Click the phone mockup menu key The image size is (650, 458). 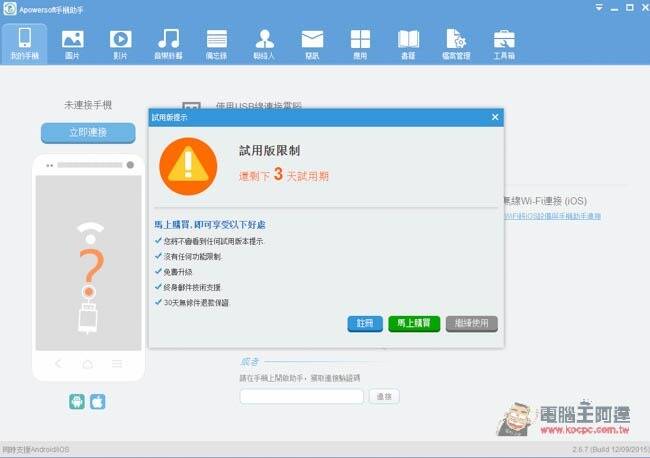(117, 364)
